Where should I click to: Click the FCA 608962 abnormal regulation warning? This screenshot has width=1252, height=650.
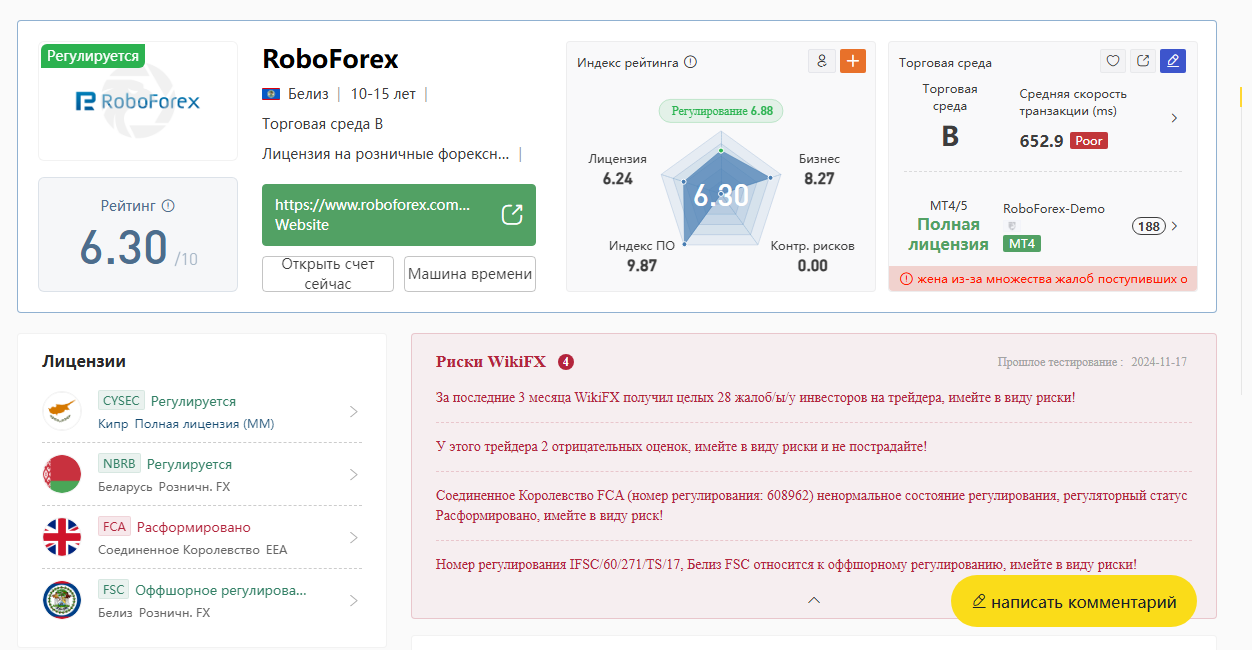tap(812, 505)
